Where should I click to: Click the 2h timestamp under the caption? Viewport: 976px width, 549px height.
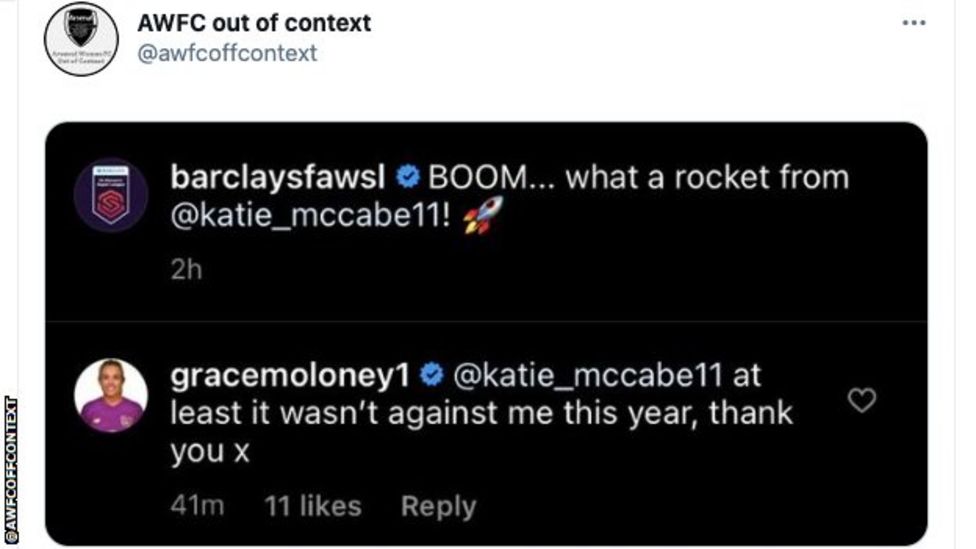pyautogui.click(x=186, y=271)
